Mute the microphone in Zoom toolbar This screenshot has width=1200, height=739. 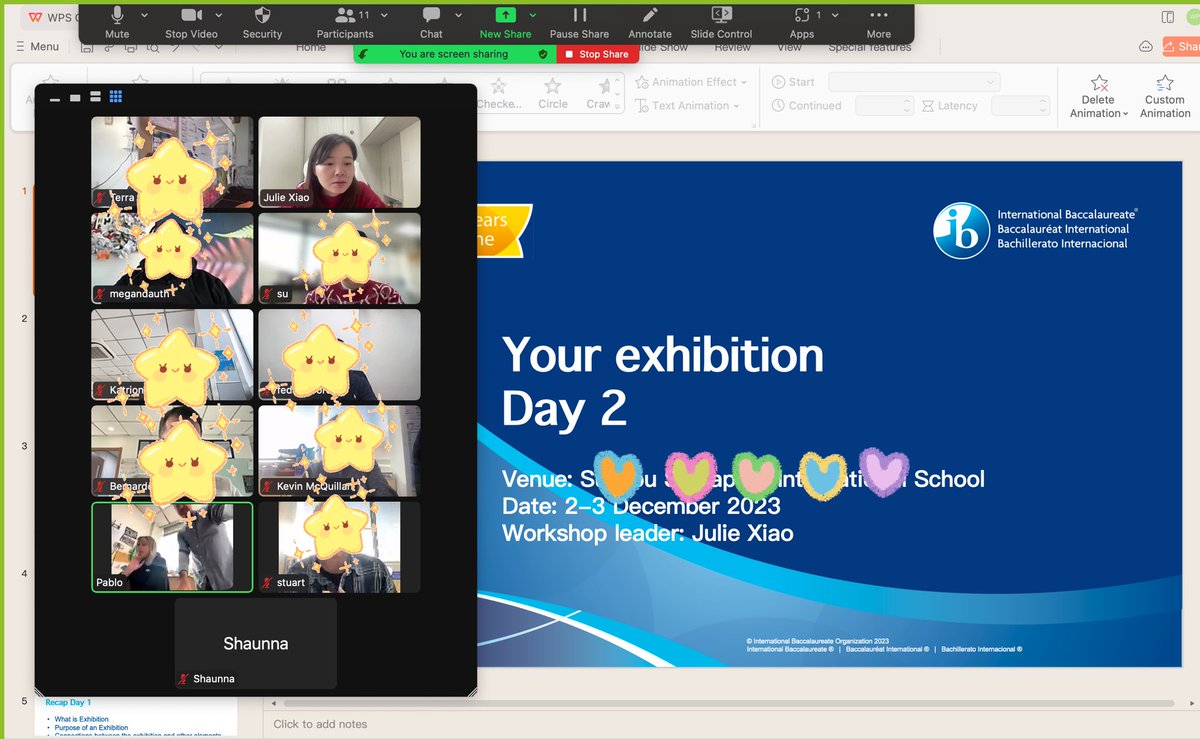click(x=117, y=22)
